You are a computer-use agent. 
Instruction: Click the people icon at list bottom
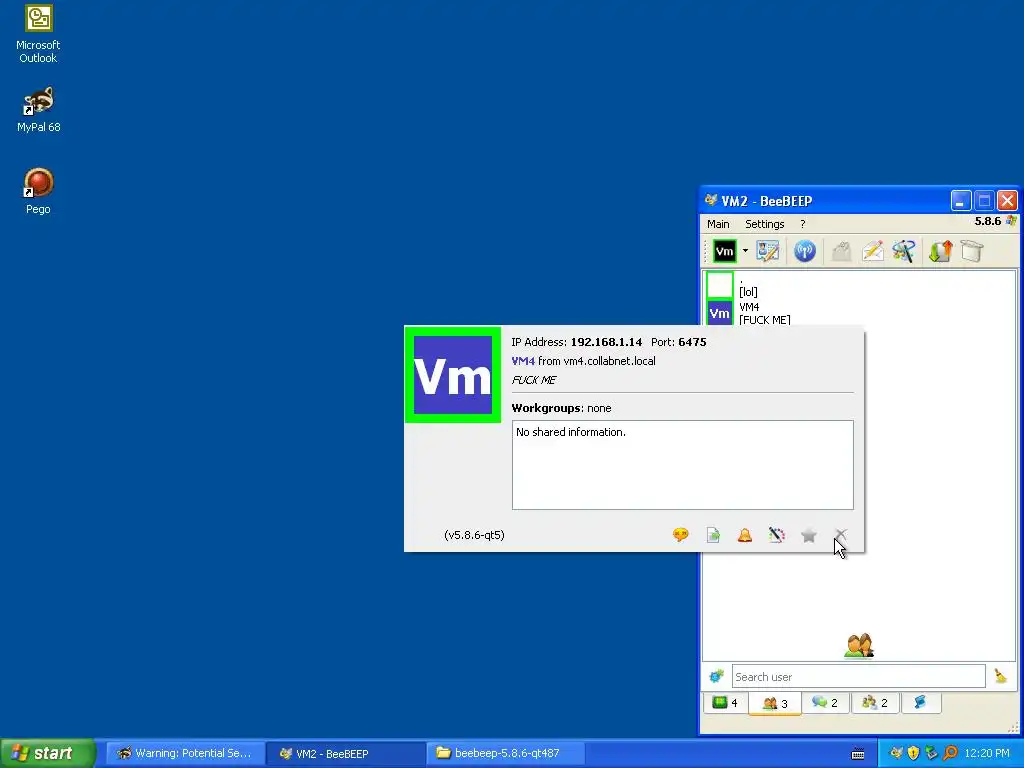click(859, 645)
